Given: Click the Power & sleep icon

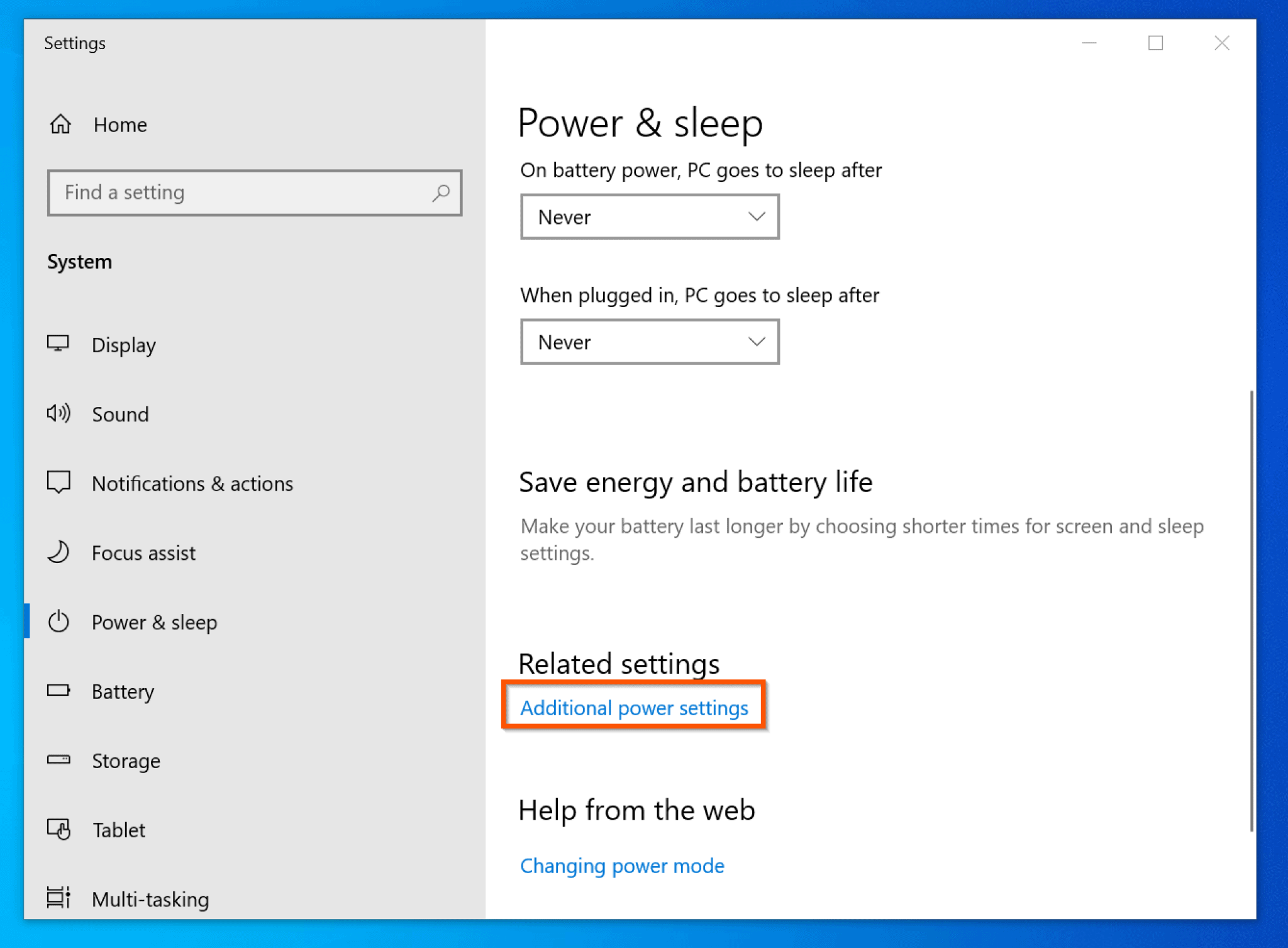Looking at the screenshot, I should pos(59,622).
